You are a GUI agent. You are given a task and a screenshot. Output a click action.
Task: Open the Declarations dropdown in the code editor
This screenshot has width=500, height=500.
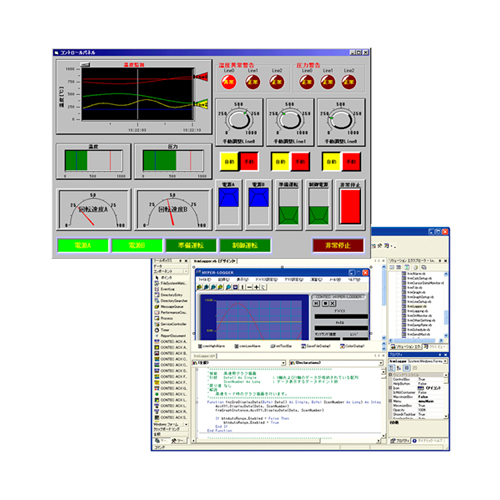tap(336, 363)
